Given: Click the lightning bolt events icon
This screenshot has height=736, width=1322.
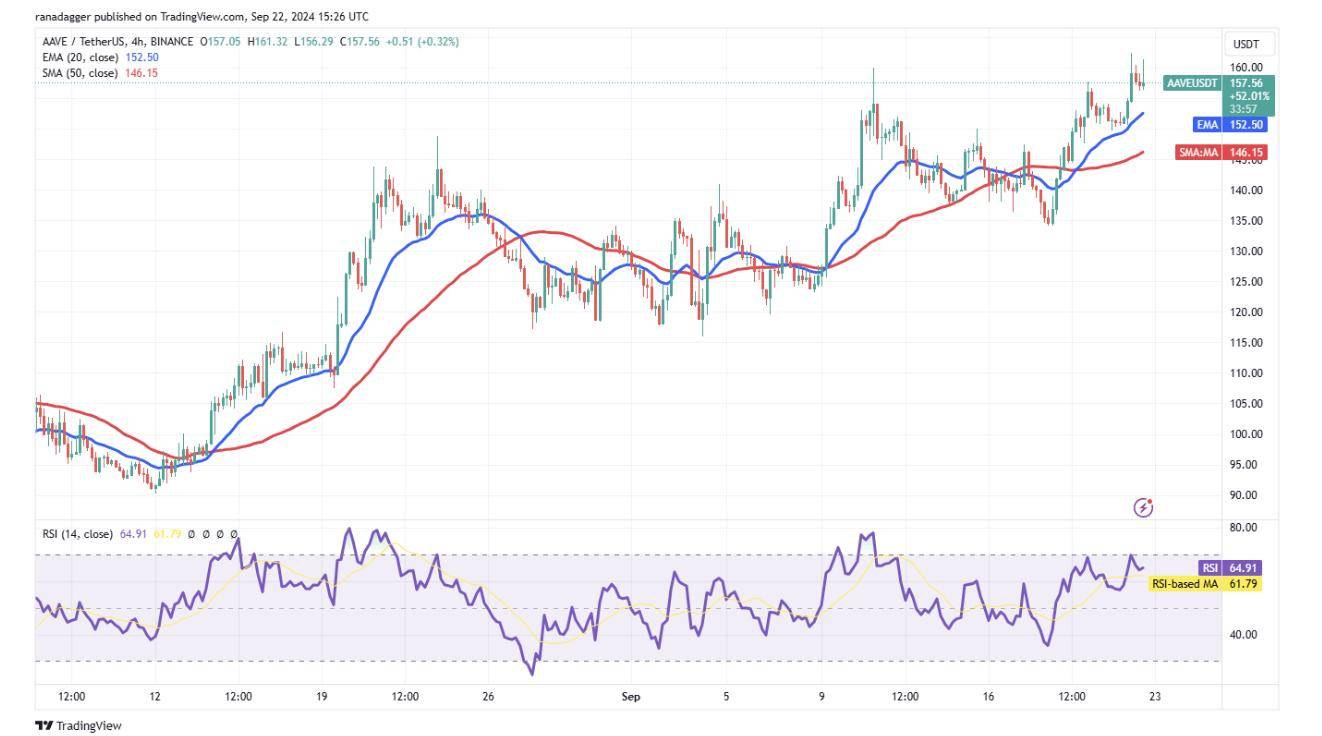Looking at the screenshot, I should [1144, 508].
